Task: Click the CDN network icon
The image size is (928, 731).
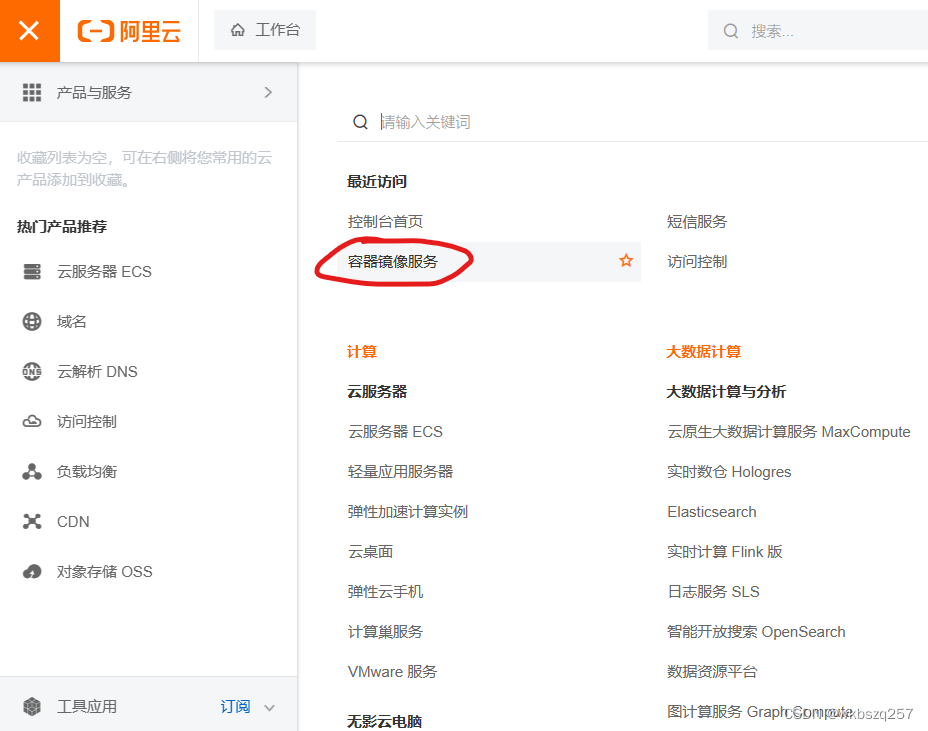Action: pos(32,521)
